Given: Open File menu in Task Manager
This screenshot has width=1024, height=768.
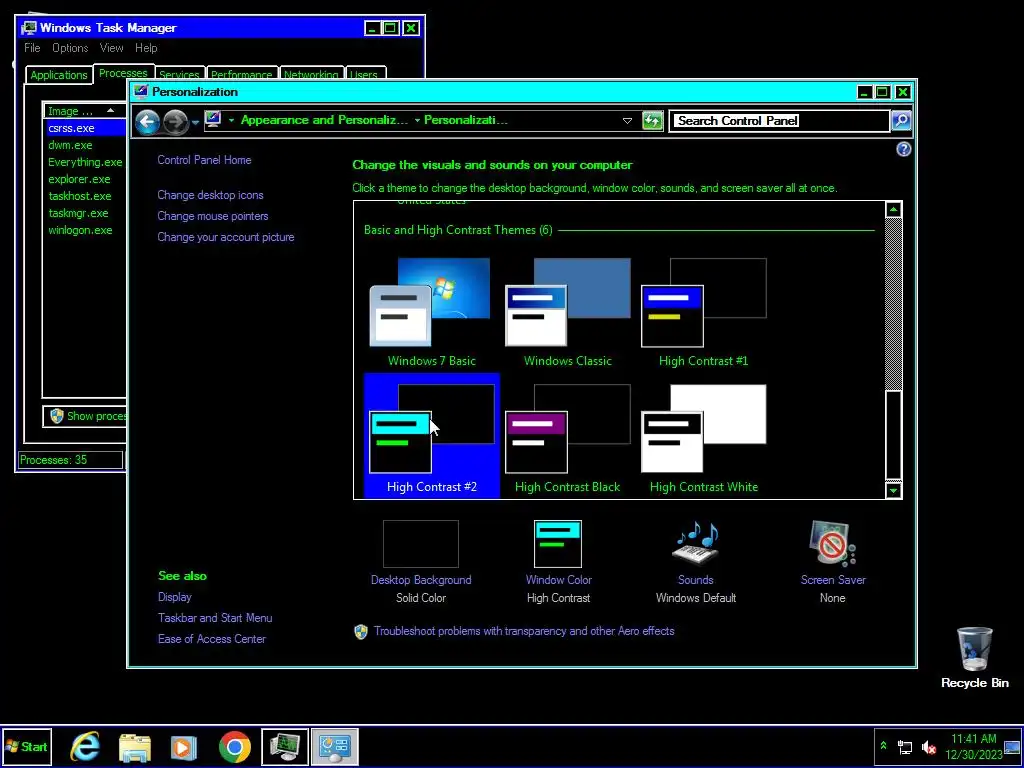Looking at the screenshot, I should click(x=32, y=48).
